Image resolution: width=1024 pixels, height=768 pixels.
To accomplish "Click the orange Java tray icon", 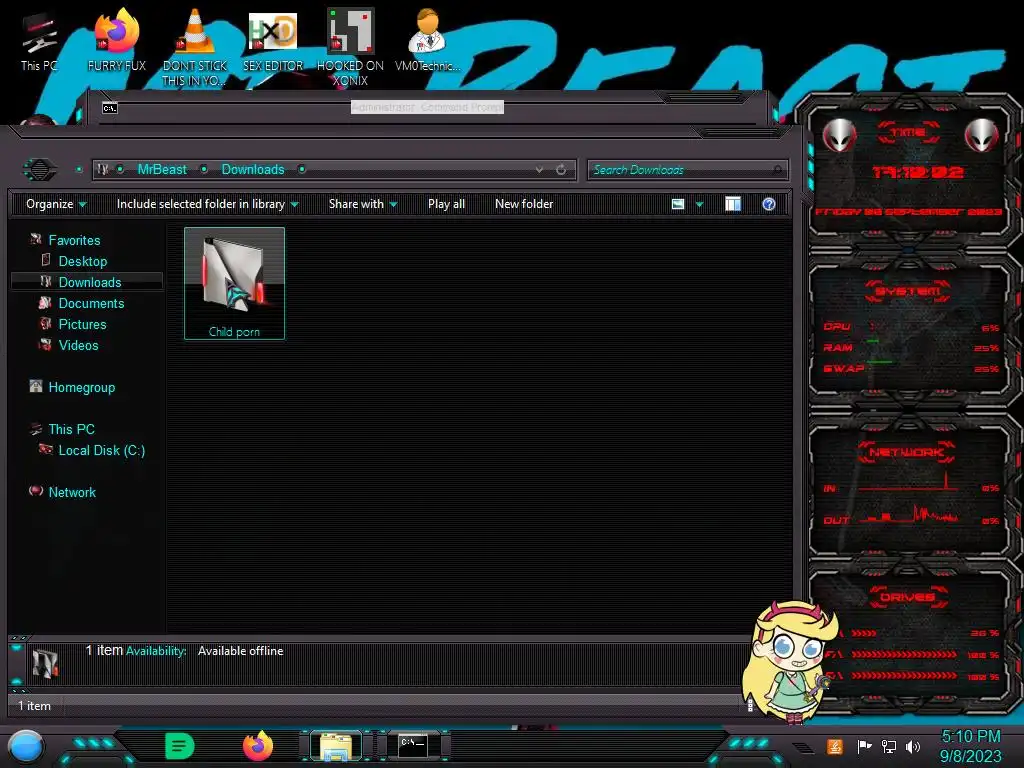I will click(x=835, y=746).
